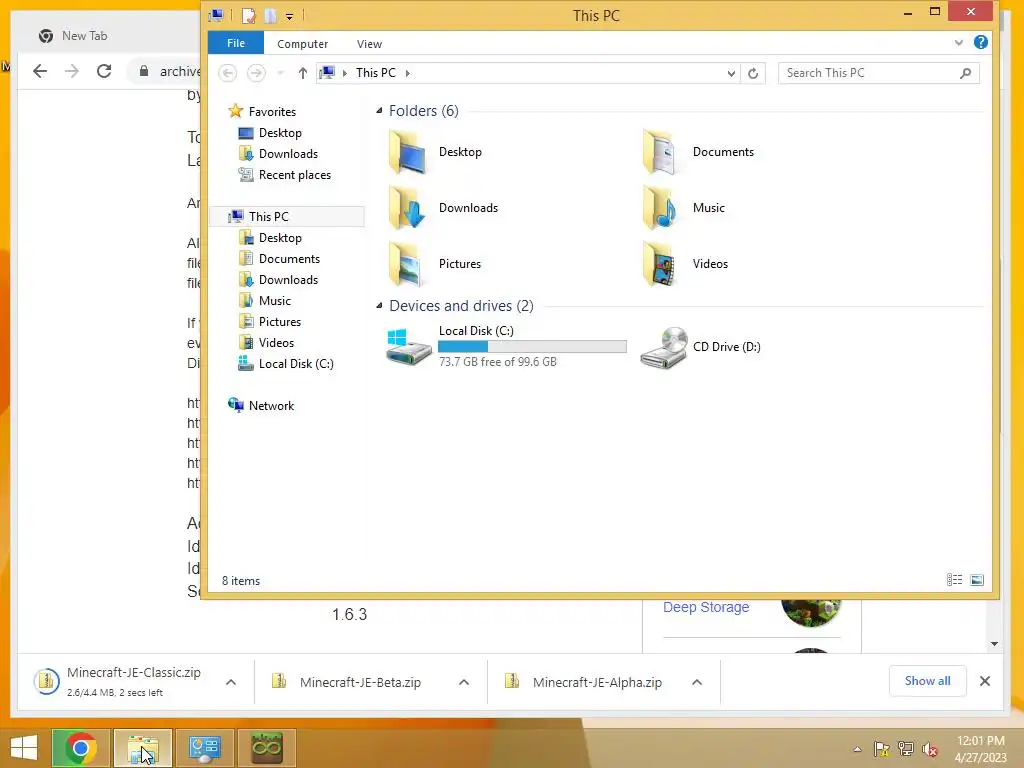Open the Minecraft-JE-Alpha.zip download
Screen dimensions: 1024x768
point(597,682)
